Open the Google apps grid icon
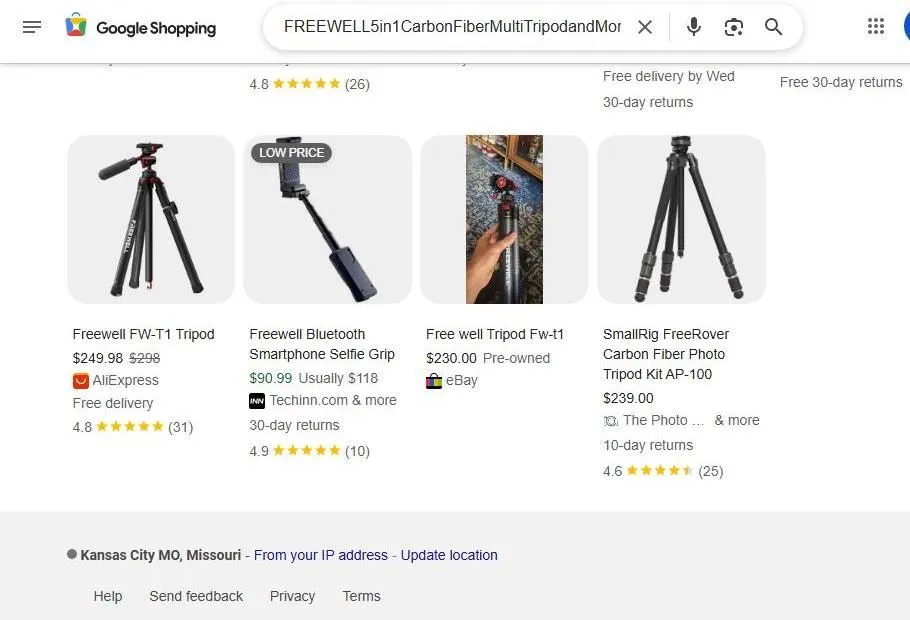 click(877, 25)
